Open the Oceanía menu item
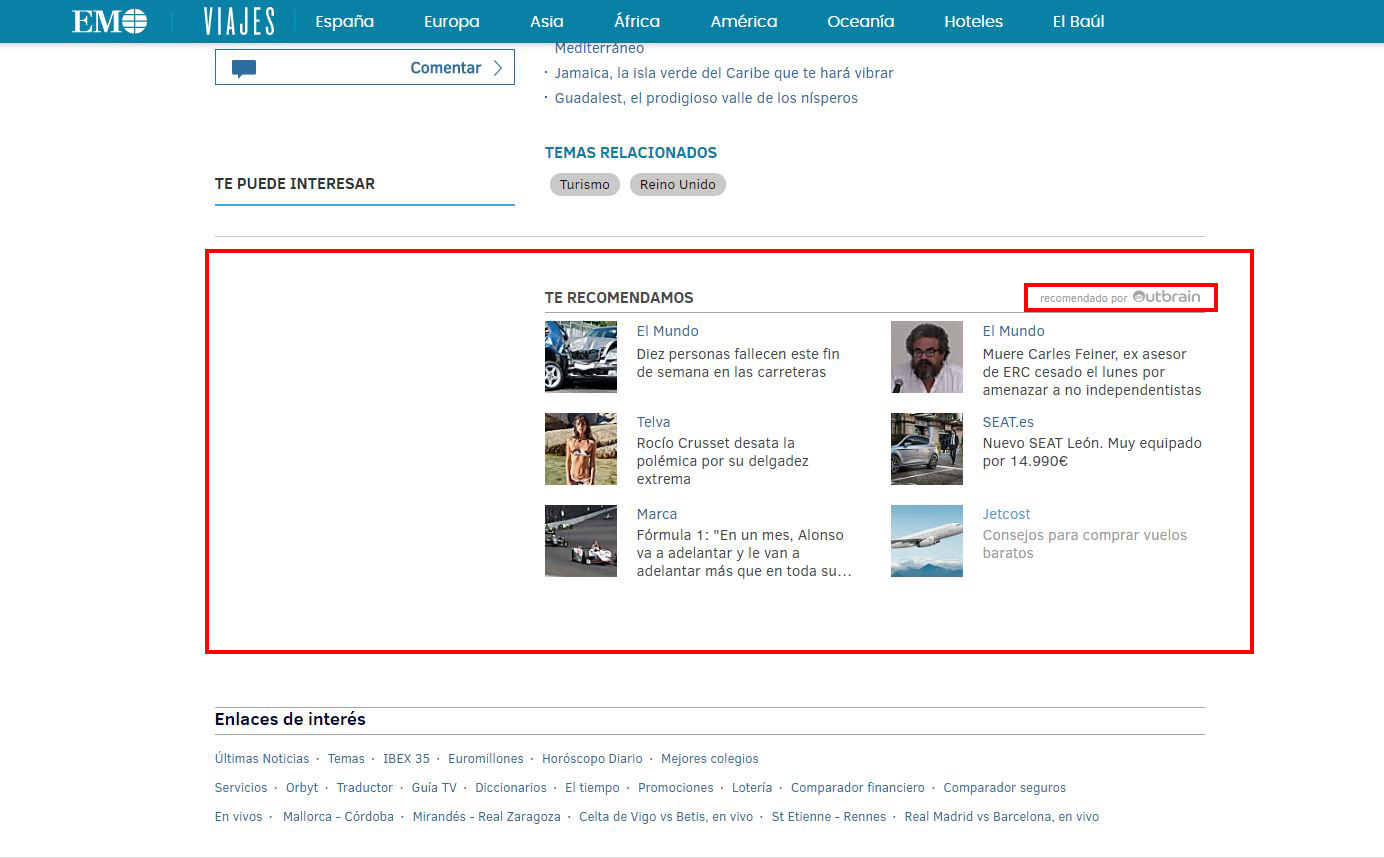Image resolution: width=1384 pixels, height=858 pixels. (x=861, y=21)
